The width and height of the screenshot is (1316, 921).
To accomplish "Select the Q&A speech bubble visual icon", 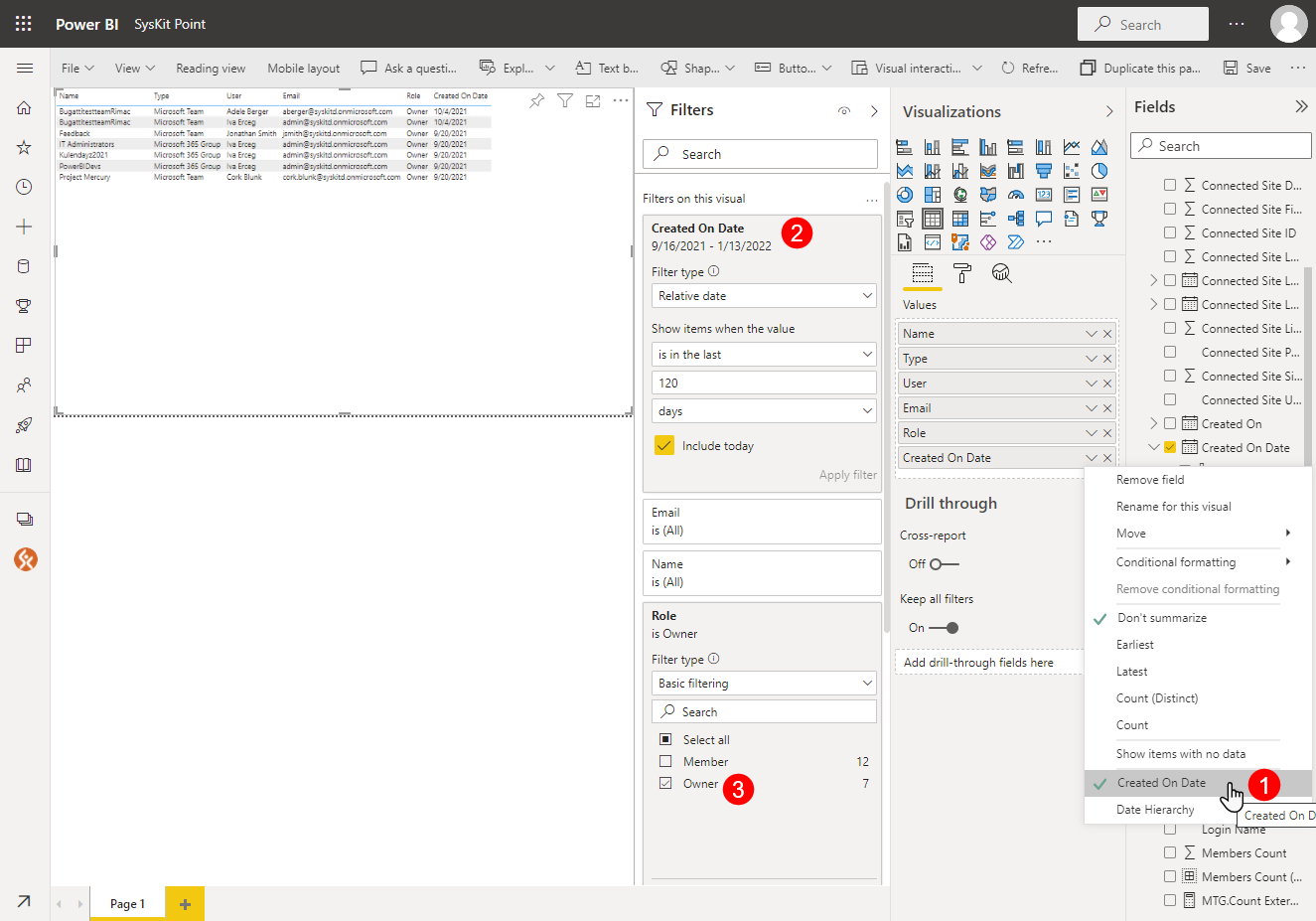I will click(1044, 219).
